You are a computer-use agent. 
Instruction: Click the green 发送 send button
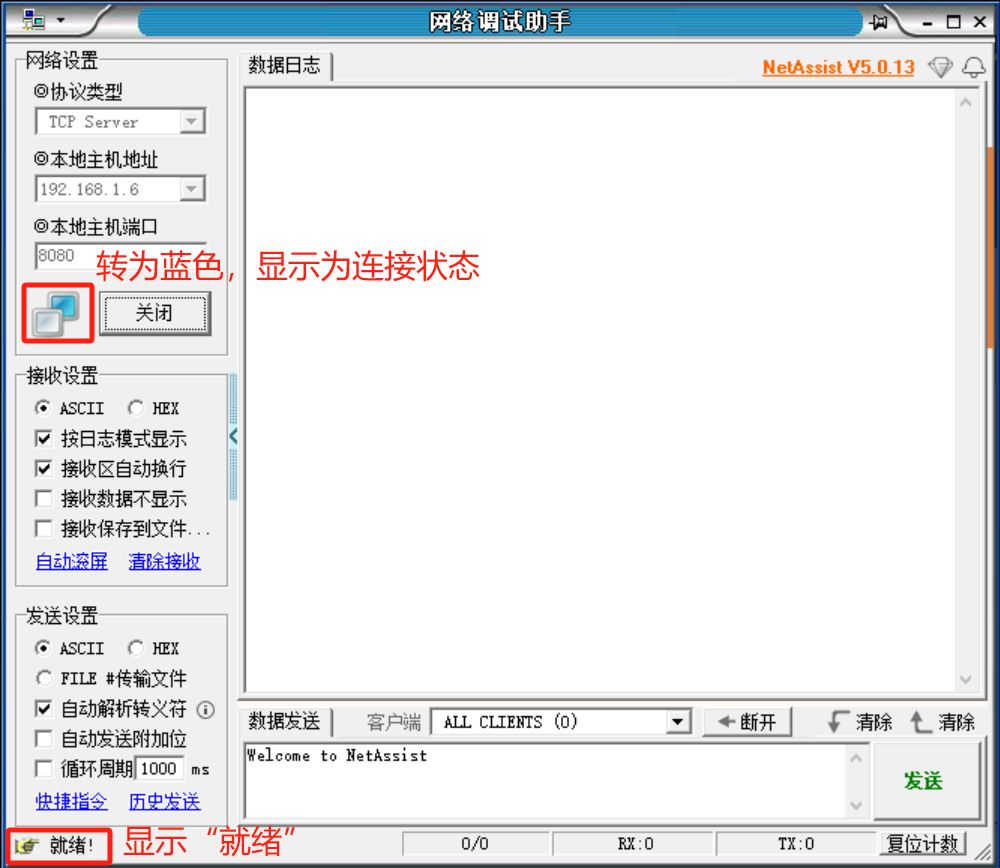point(925,781)
